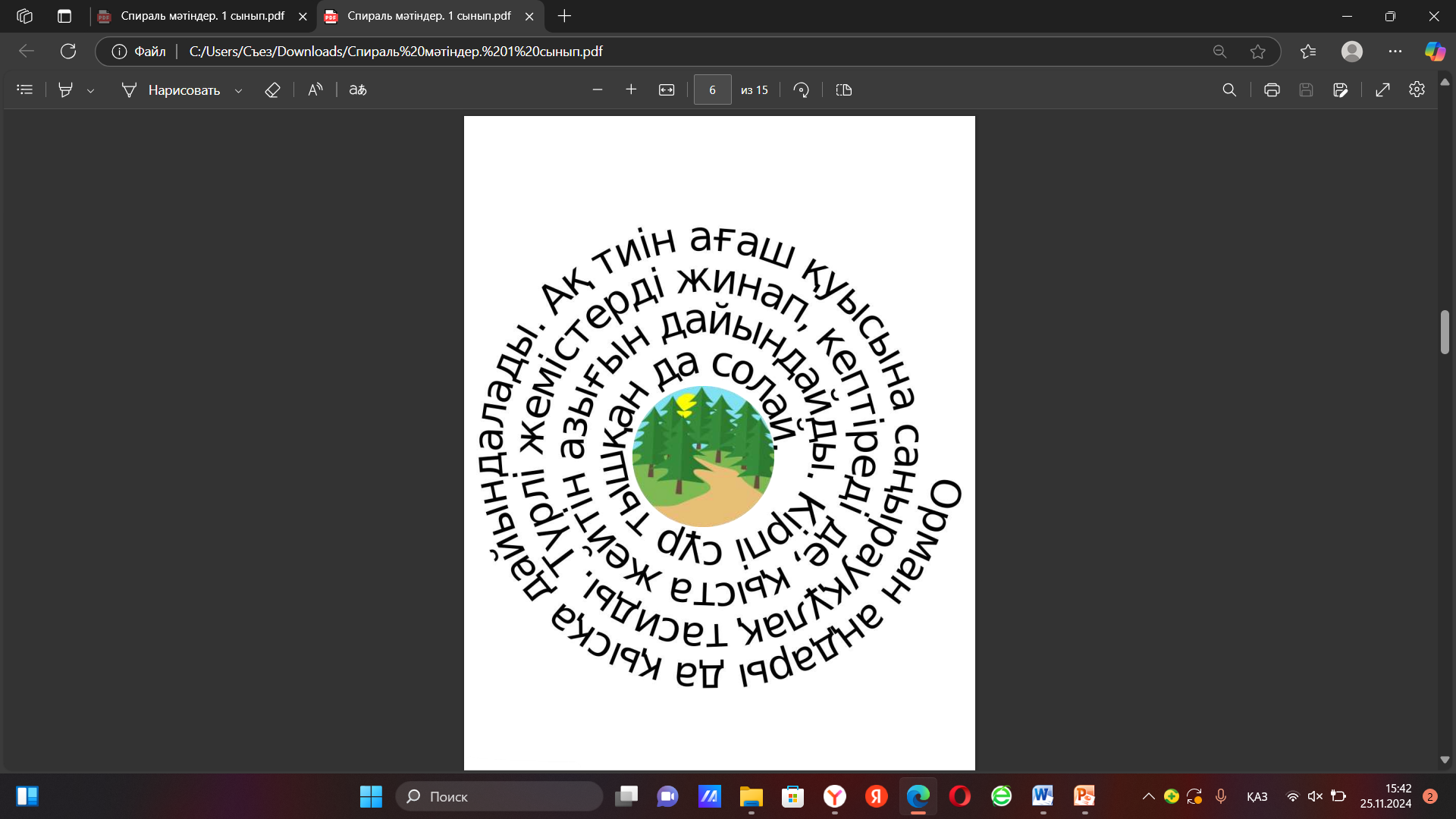Click the fit to width icon
This screenshot has width=1456, height=819.
(667, 89)
